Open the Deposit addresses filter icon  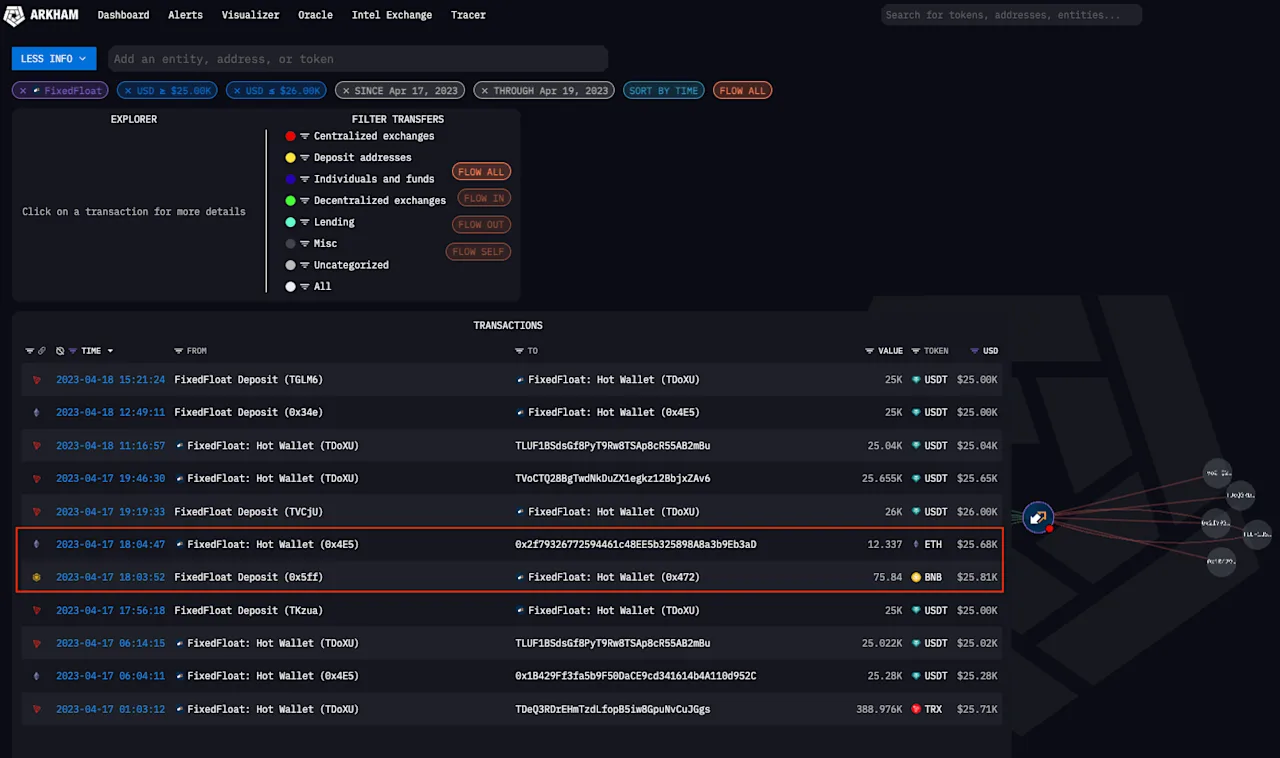pyautogui.click(x=305, y=158)
